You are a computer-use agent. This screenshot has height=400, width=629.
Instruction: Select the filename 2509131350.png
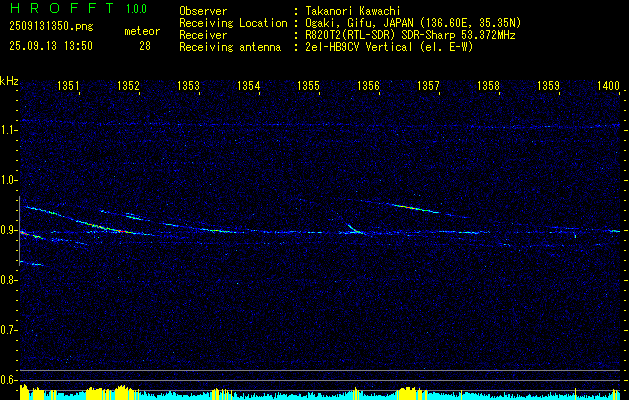51,27
